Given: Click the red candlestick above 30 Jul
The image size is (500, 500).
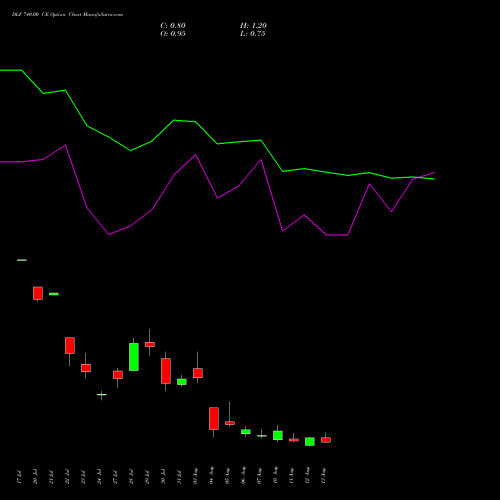Looking at the screenshot, I should (166, 371).
